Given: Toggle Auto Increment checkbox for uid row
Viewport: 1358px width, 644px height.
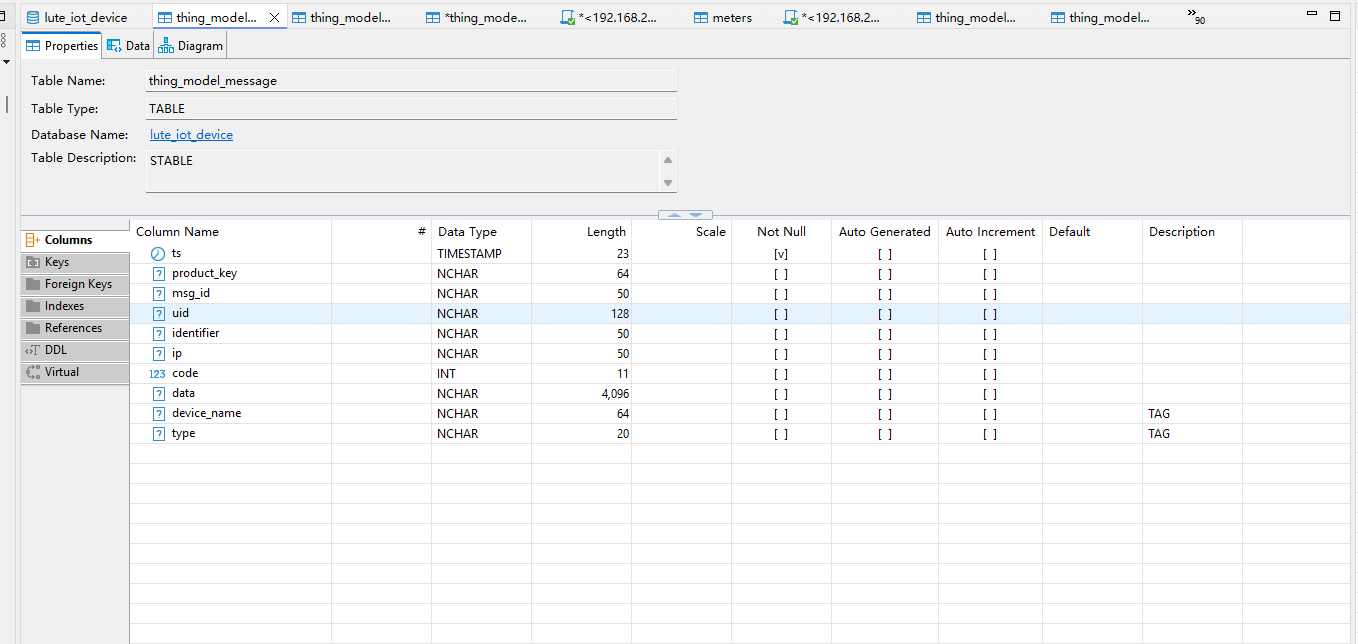Looking at the screenshot, I should click(x=989, y=314).
